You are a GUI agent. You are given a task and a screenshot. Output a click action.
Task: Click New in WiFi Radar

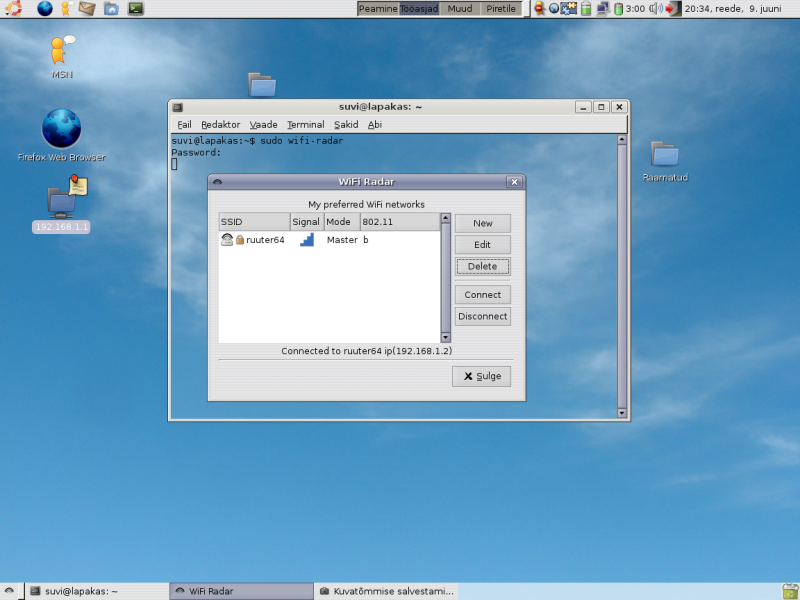(x=483, y=223)
